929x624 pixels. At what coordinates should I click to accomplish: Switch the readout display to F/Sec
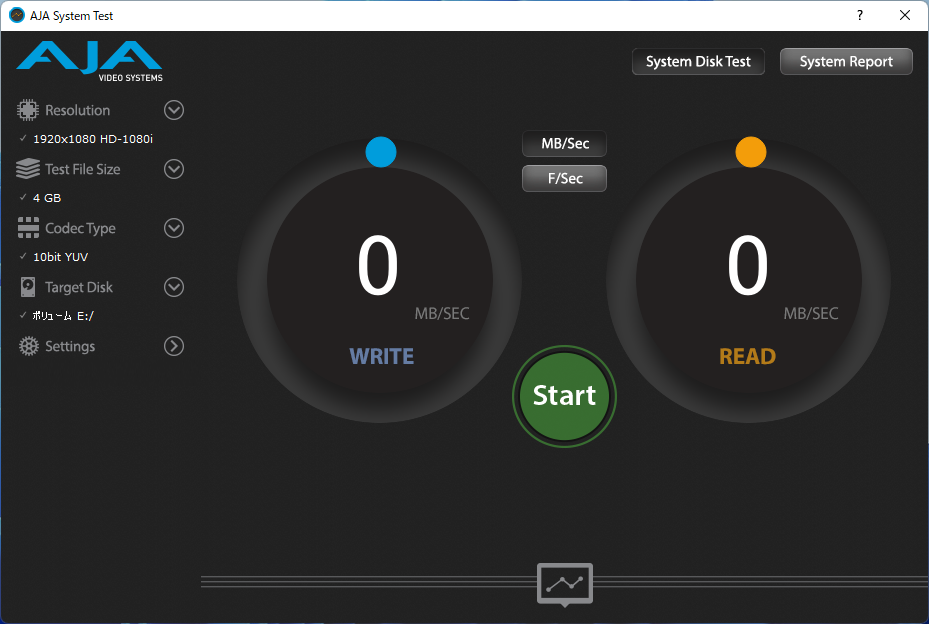click(x=563, y=178)
